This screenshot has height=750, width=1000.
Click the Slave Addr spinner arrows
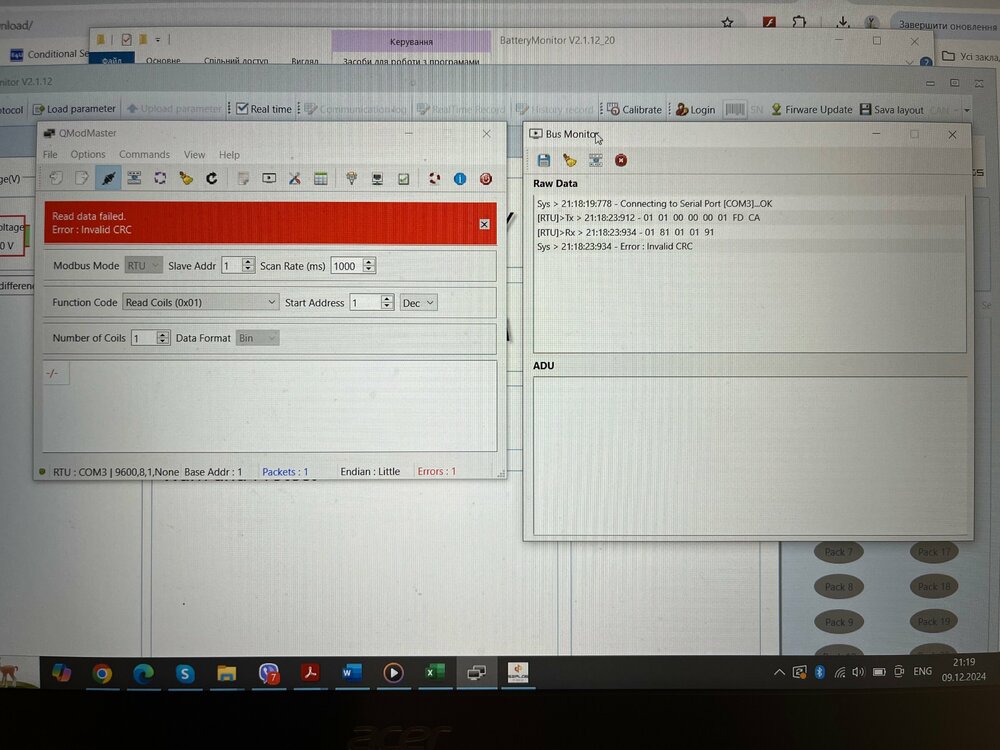[248, 265]
